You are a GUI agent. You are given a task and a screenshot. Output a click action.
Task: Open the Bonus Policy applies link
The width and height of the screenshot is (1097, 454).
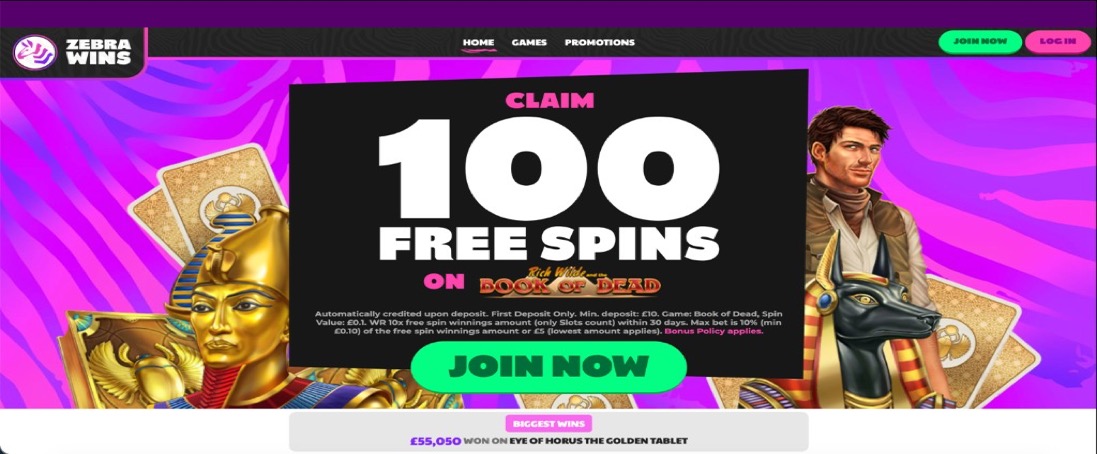(x=714, y=331)
